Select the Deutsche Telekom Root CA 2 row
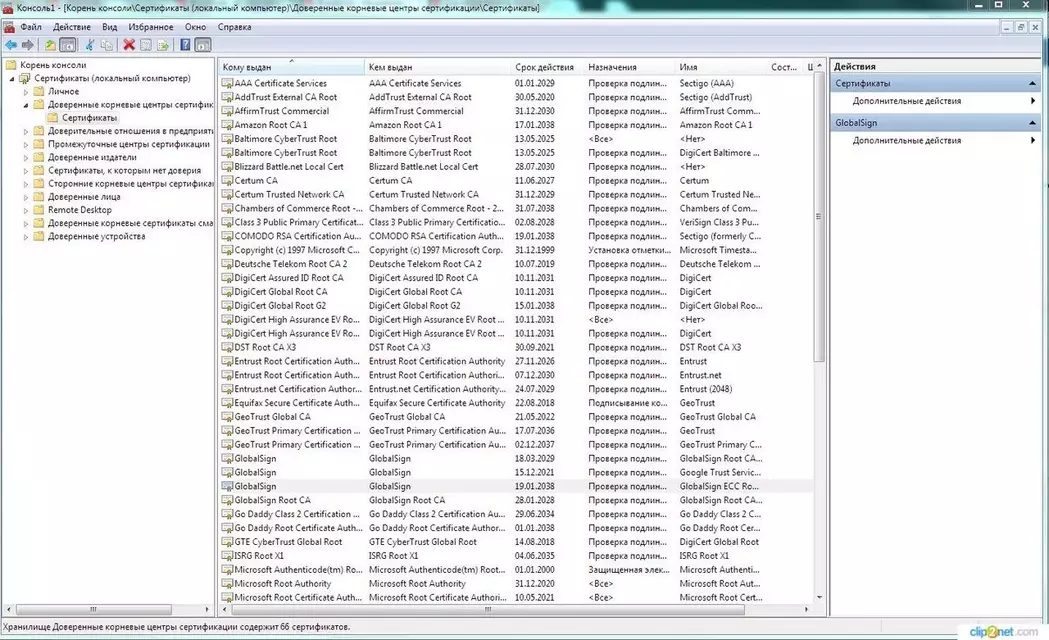This screenshot has height=640, width=1049. tap(517, 264)
